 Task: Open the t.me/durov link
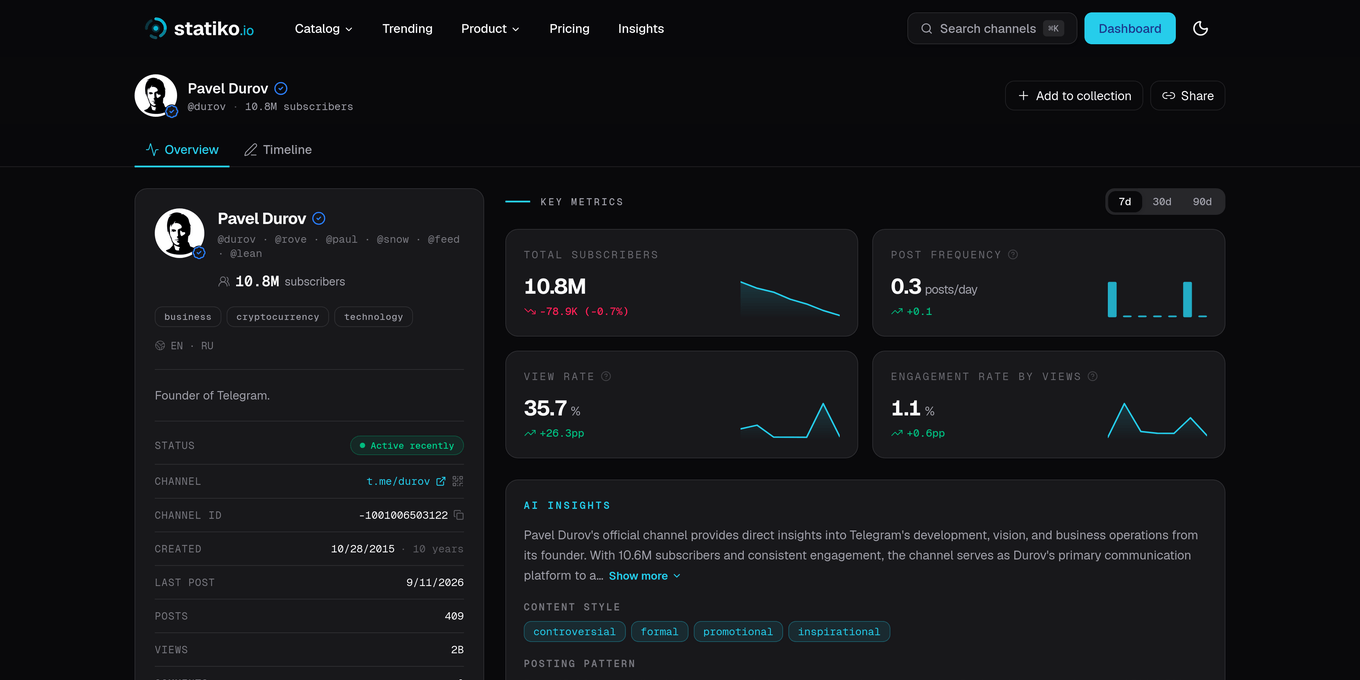tap(398, 481)
